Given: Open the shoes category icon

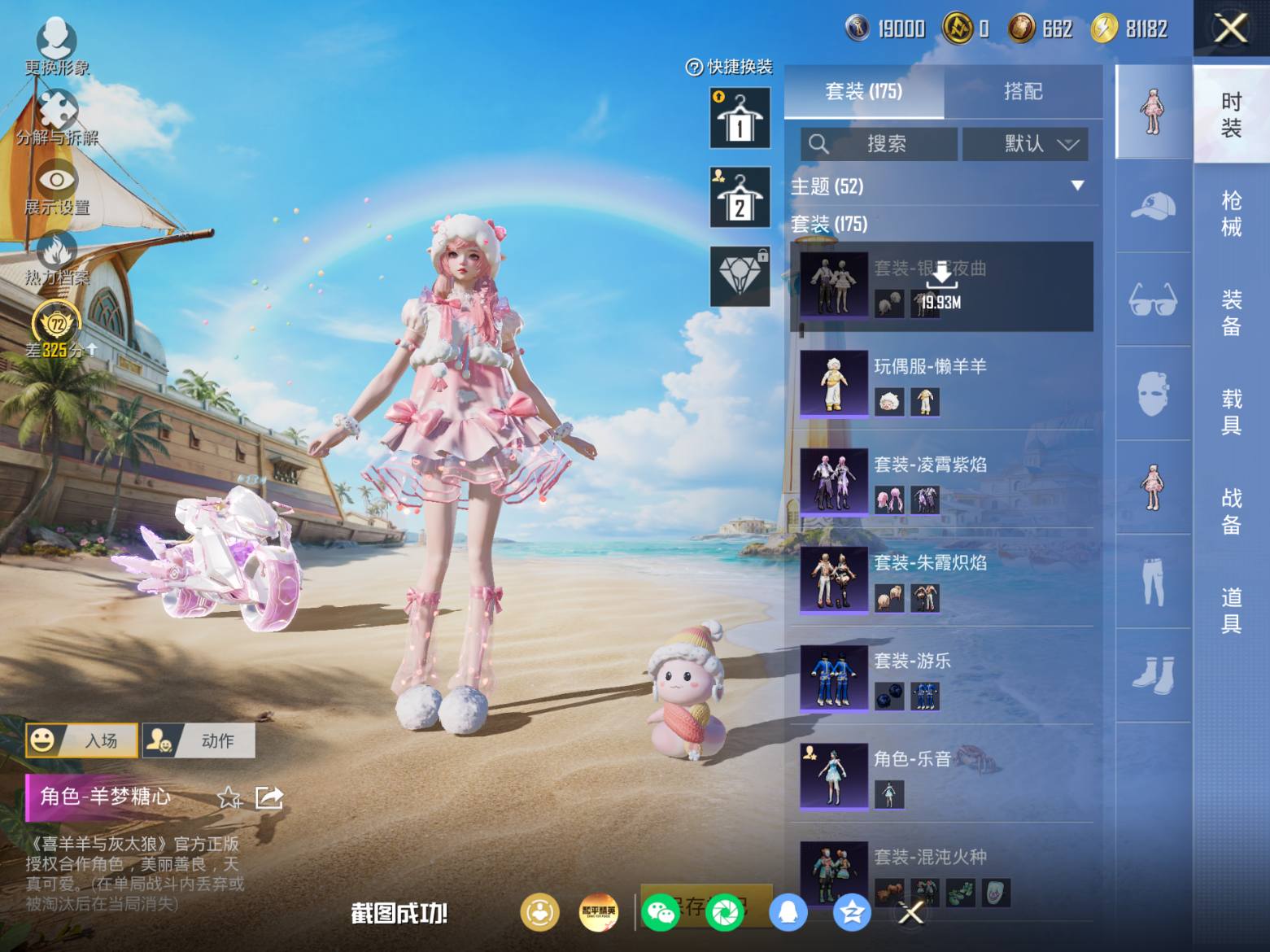Looking at the screenshot, I should [1153, 675].
